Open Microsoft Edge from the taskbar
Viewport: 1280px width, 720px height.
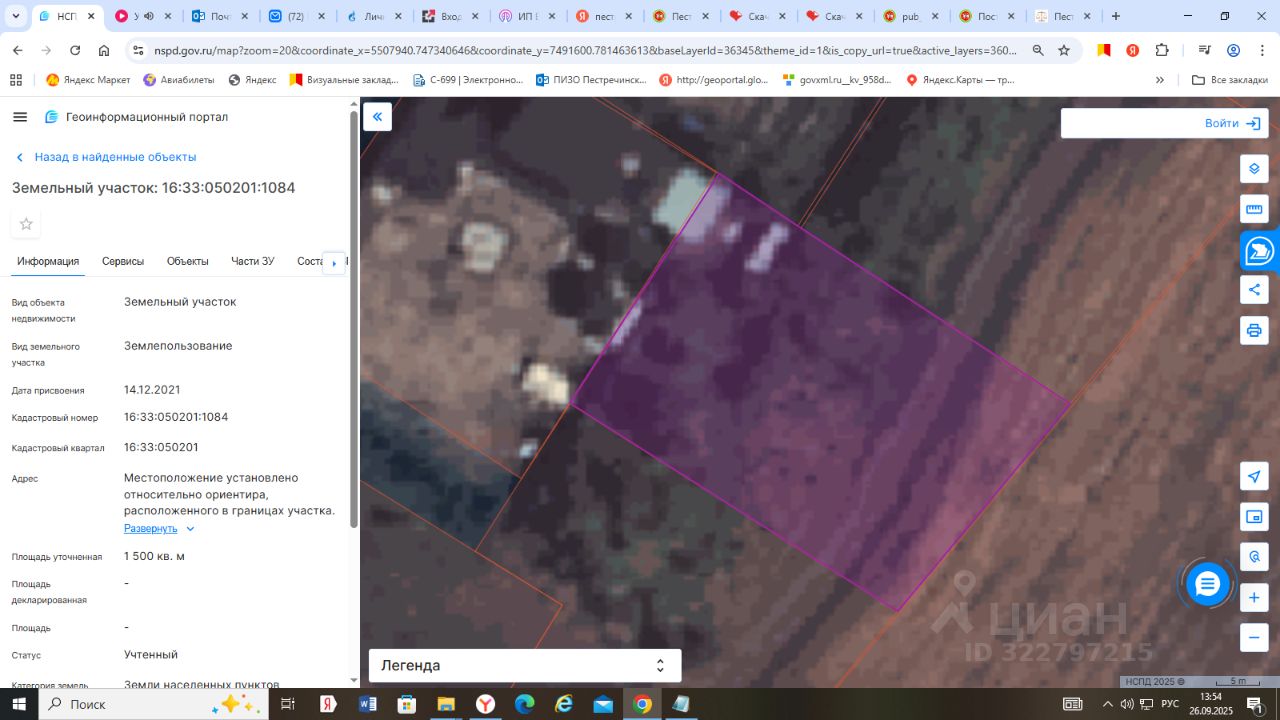tap(524, 704)
